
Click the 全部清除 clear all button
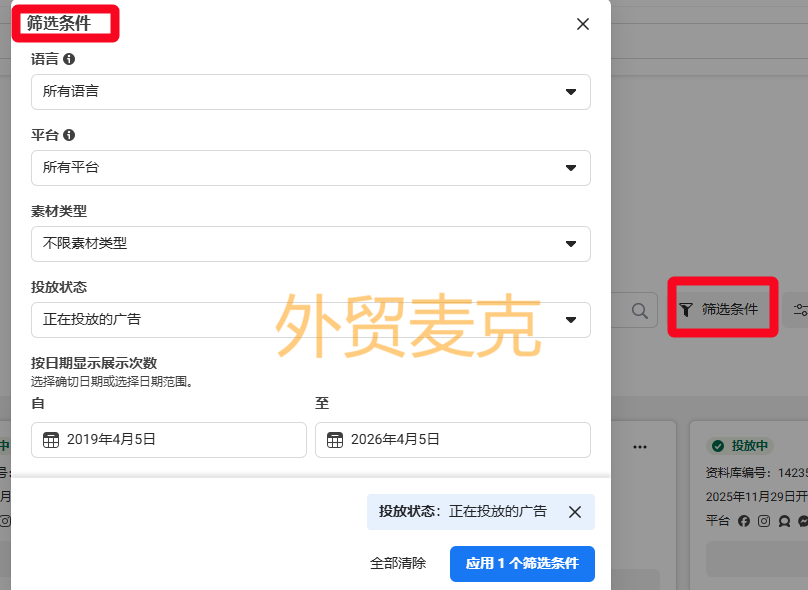[398, 563]
